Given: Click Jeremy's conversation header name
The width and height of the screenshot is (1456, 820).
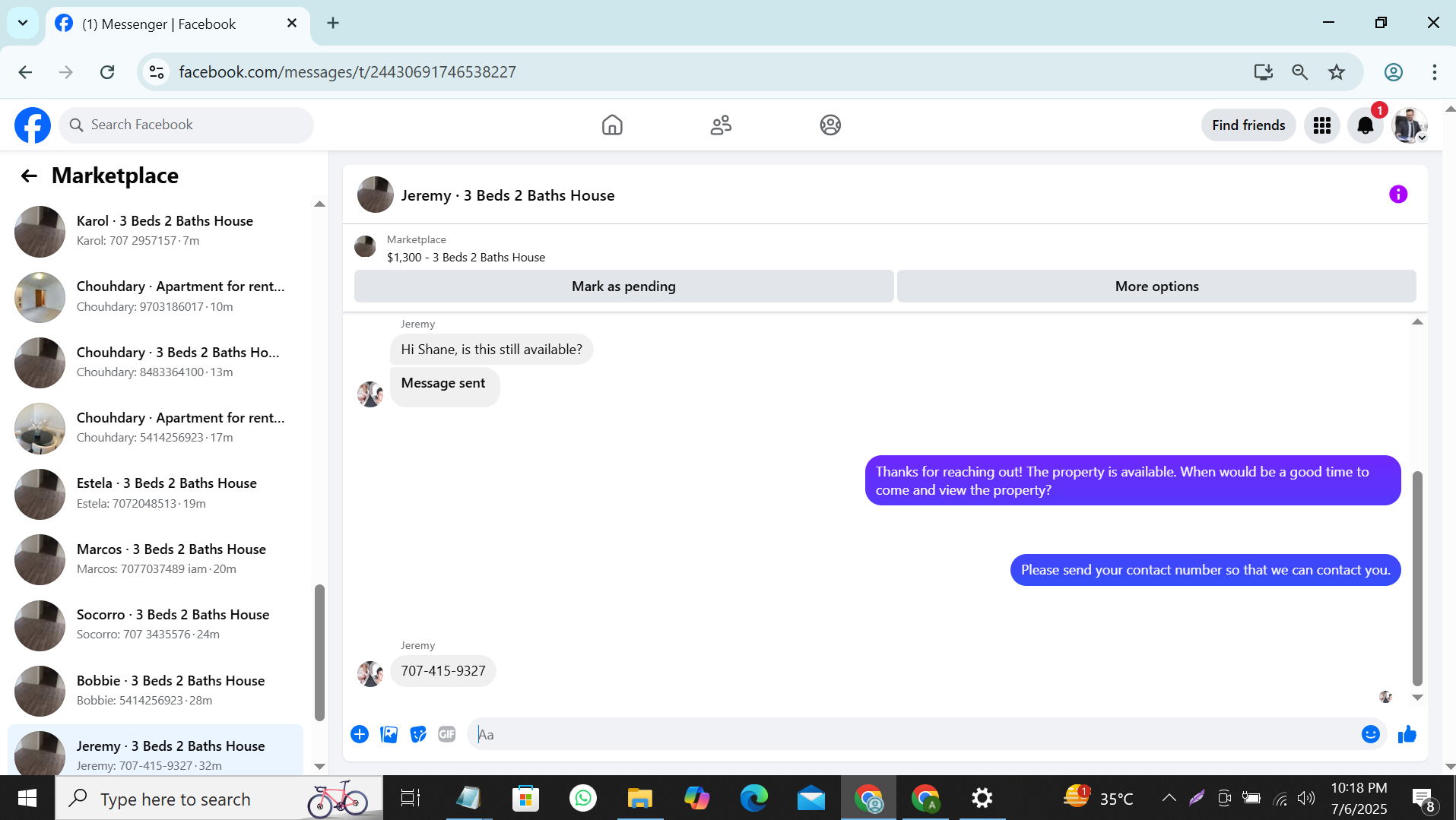Looking at the screenshot, I should 508,195.
